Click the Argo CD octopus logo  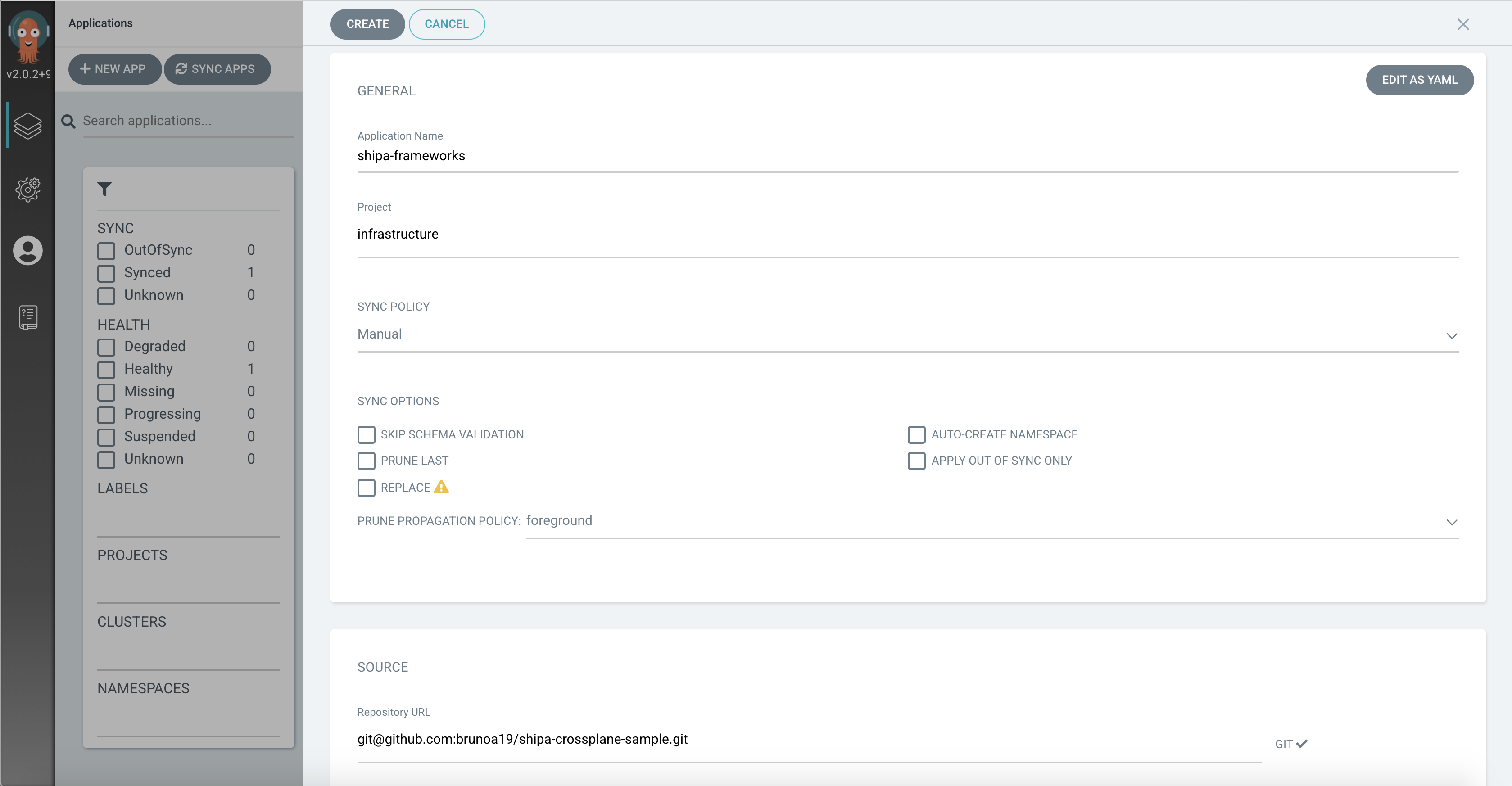pyautogui.click(x=27, y=36)
